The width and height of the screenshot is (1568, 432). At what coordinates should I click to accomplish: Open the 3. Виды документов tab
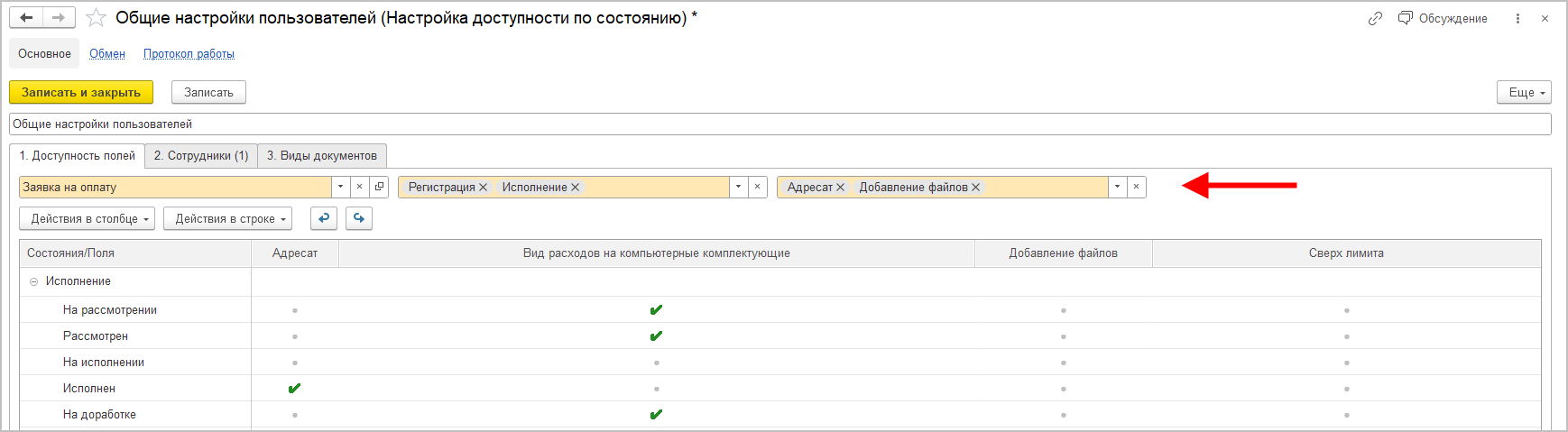pyautogui.click(x=322, y=155)
